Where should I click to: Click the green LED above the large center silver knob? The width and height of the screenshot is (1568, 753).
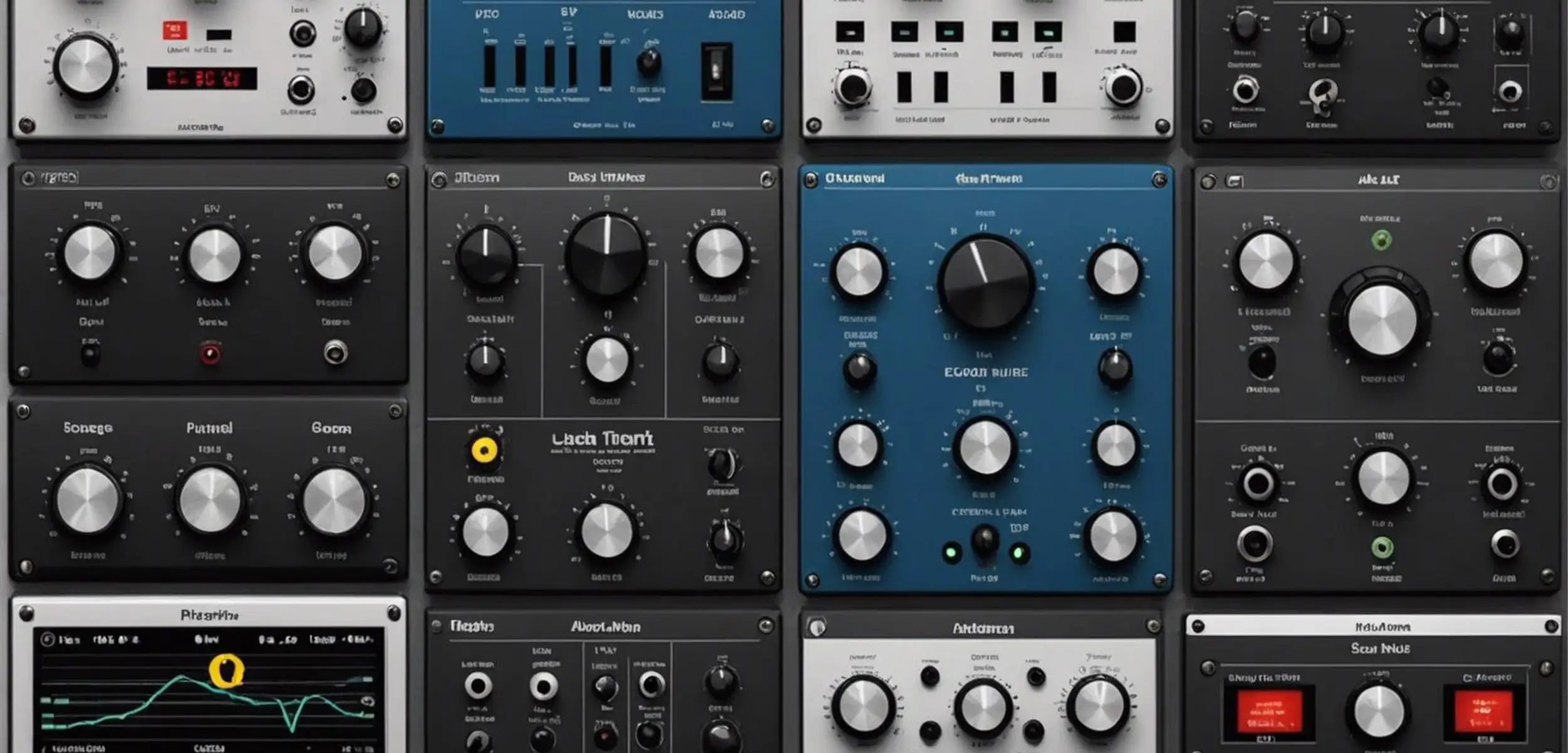pyautogui.click(x=1382, y=240)
